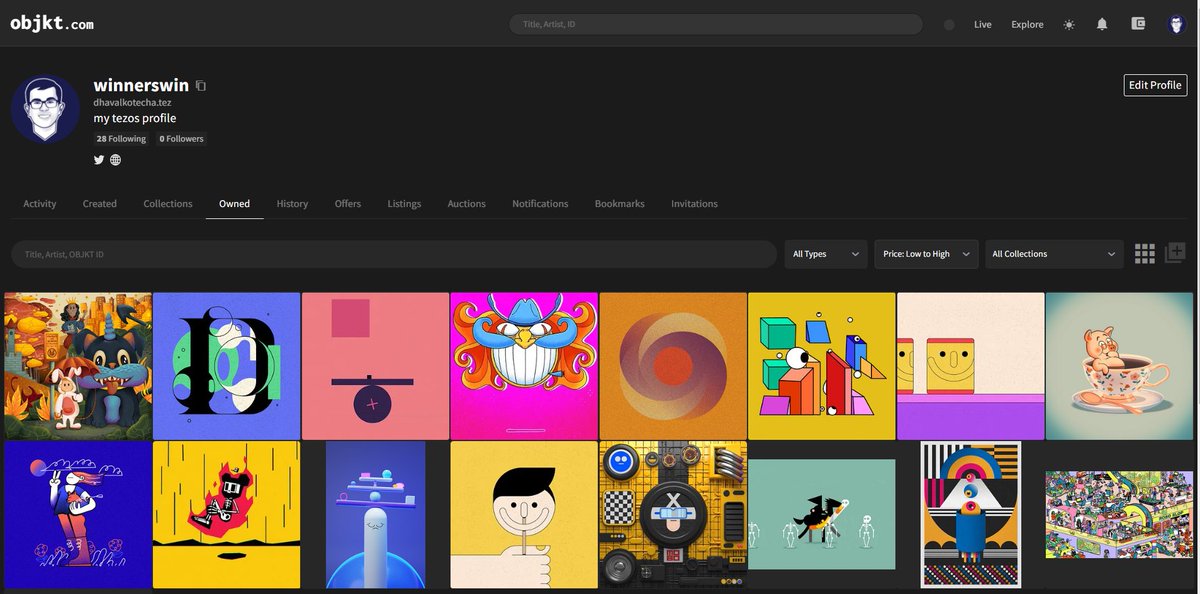Open the profile's Twitter icon link
The height and width of the screenshot is (594, 1200).
(x=99, y=160)
